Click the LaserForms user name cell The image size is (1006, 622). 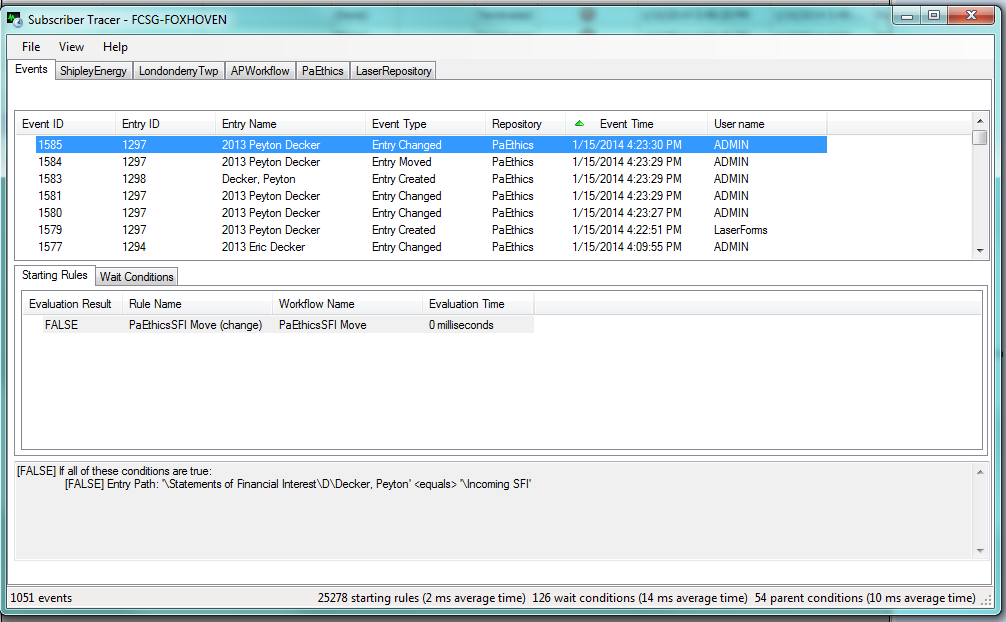(740, 230)
